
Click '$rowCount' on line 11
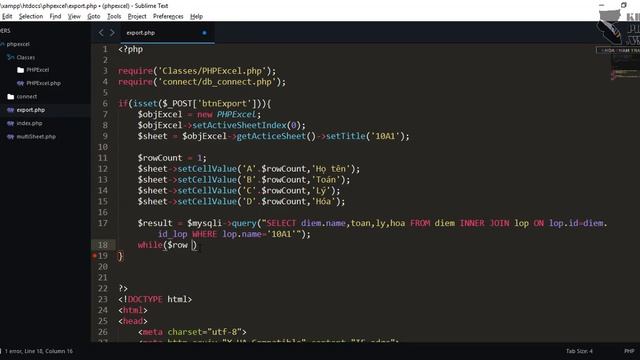(x=160, y=158)
